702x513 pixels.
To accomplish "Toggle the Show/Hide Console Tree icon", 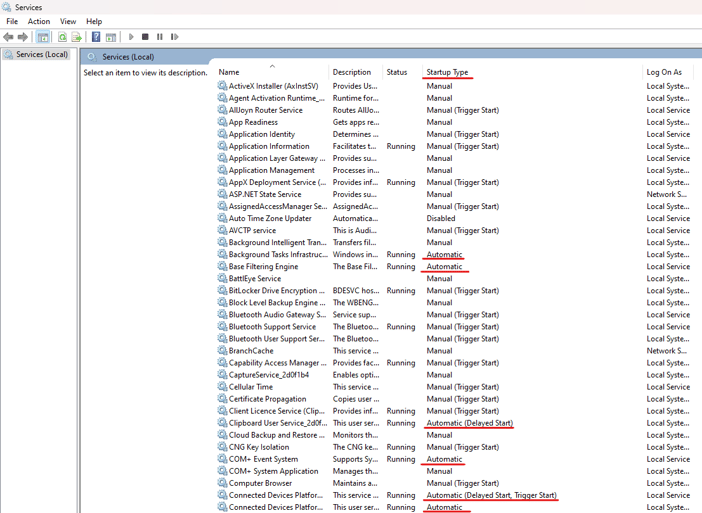I will click(43, 37).
